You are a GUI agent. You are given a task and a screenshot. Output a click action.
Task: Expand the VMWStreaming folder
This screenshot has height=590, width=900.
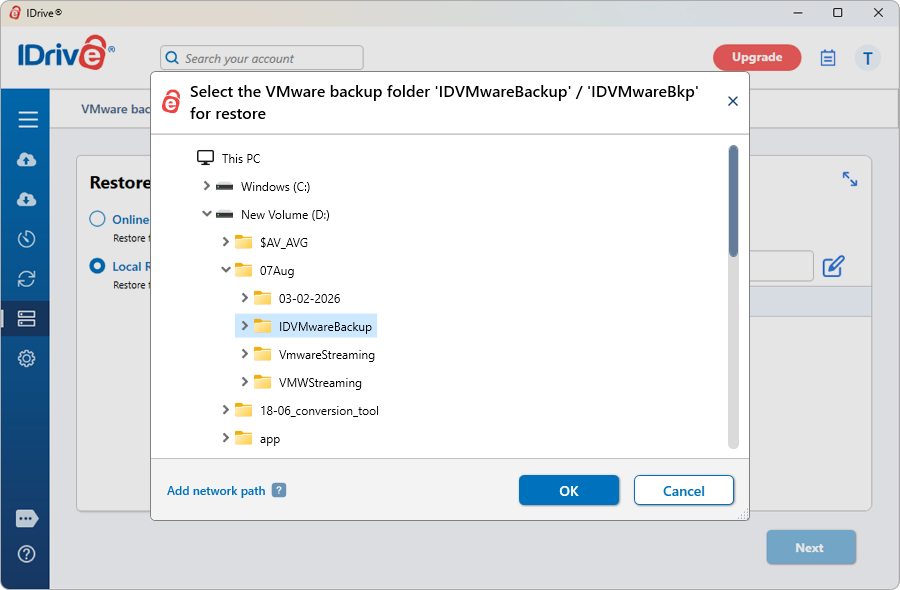tap(245, 382)
